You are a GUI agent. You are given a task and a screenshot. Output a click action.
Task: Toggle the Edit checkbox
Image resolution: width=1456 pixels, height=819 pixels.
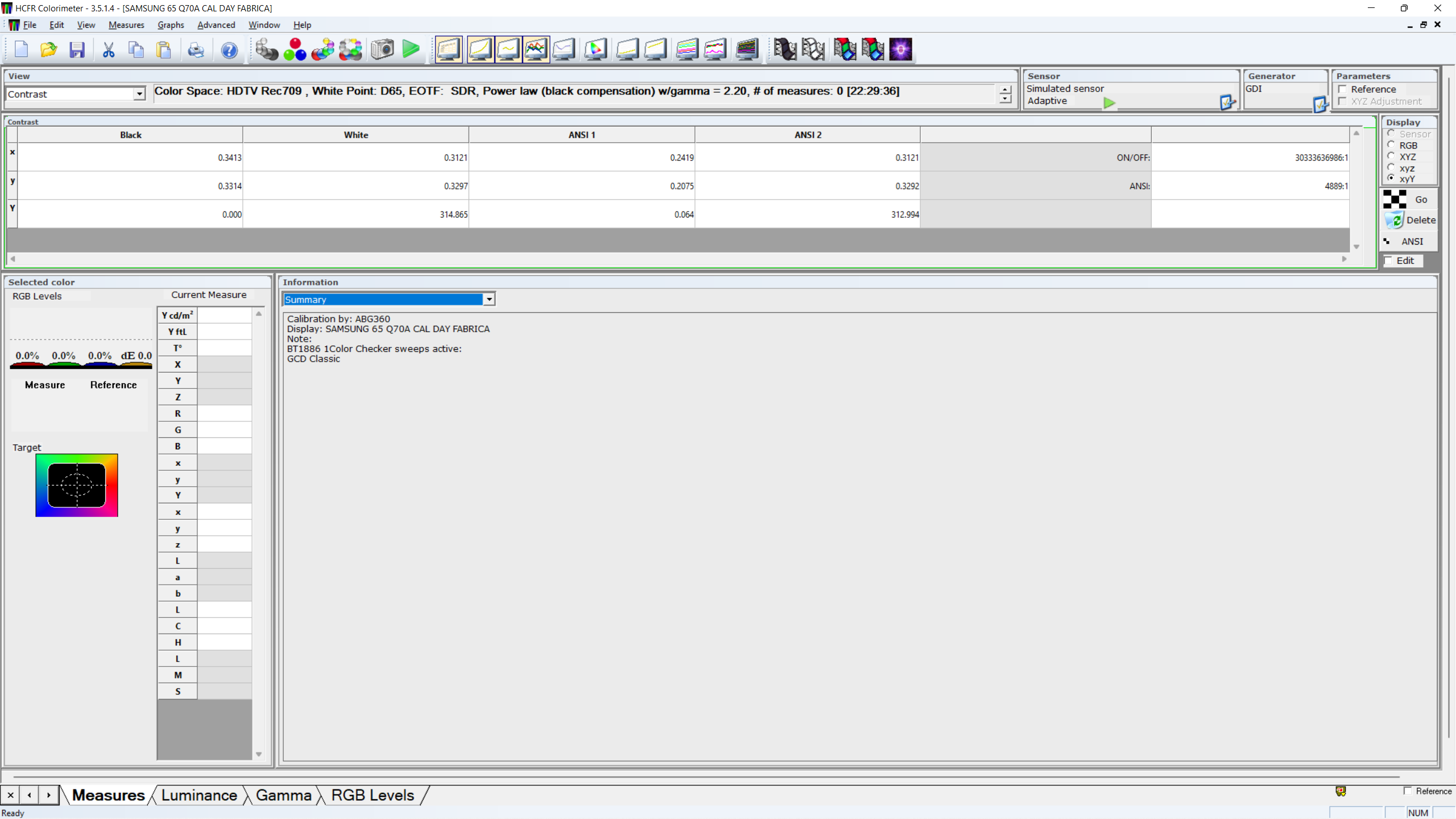click(1388, 260)
